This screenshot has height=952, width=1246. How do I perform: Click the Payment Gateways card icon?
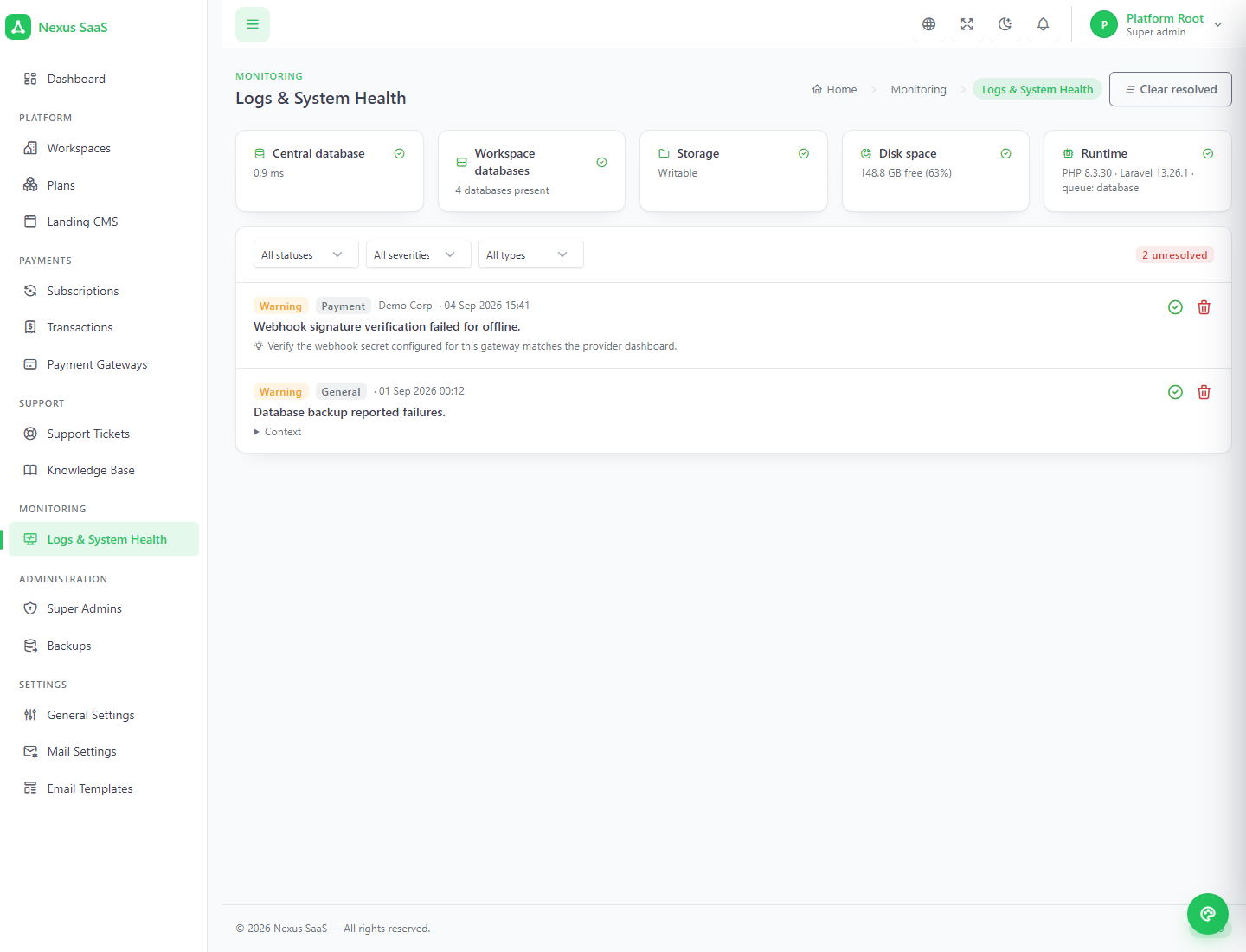30,364
